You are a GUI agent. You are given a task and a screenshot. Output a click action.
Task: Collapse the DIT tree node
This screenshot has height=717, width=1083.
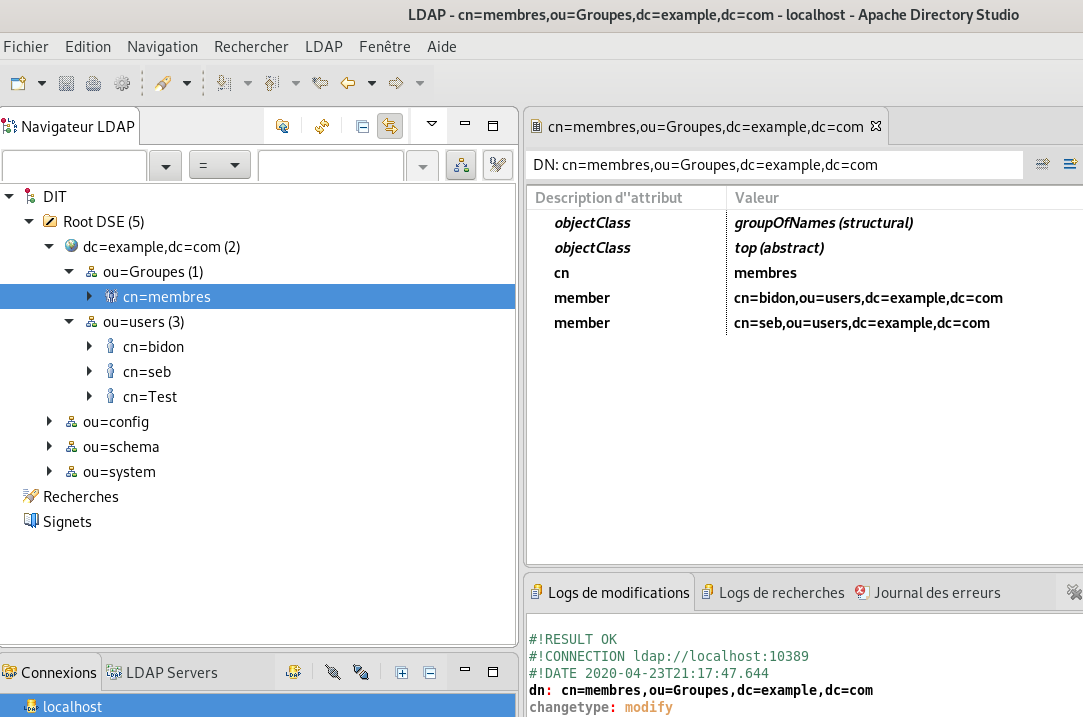(x=9, y=197)
